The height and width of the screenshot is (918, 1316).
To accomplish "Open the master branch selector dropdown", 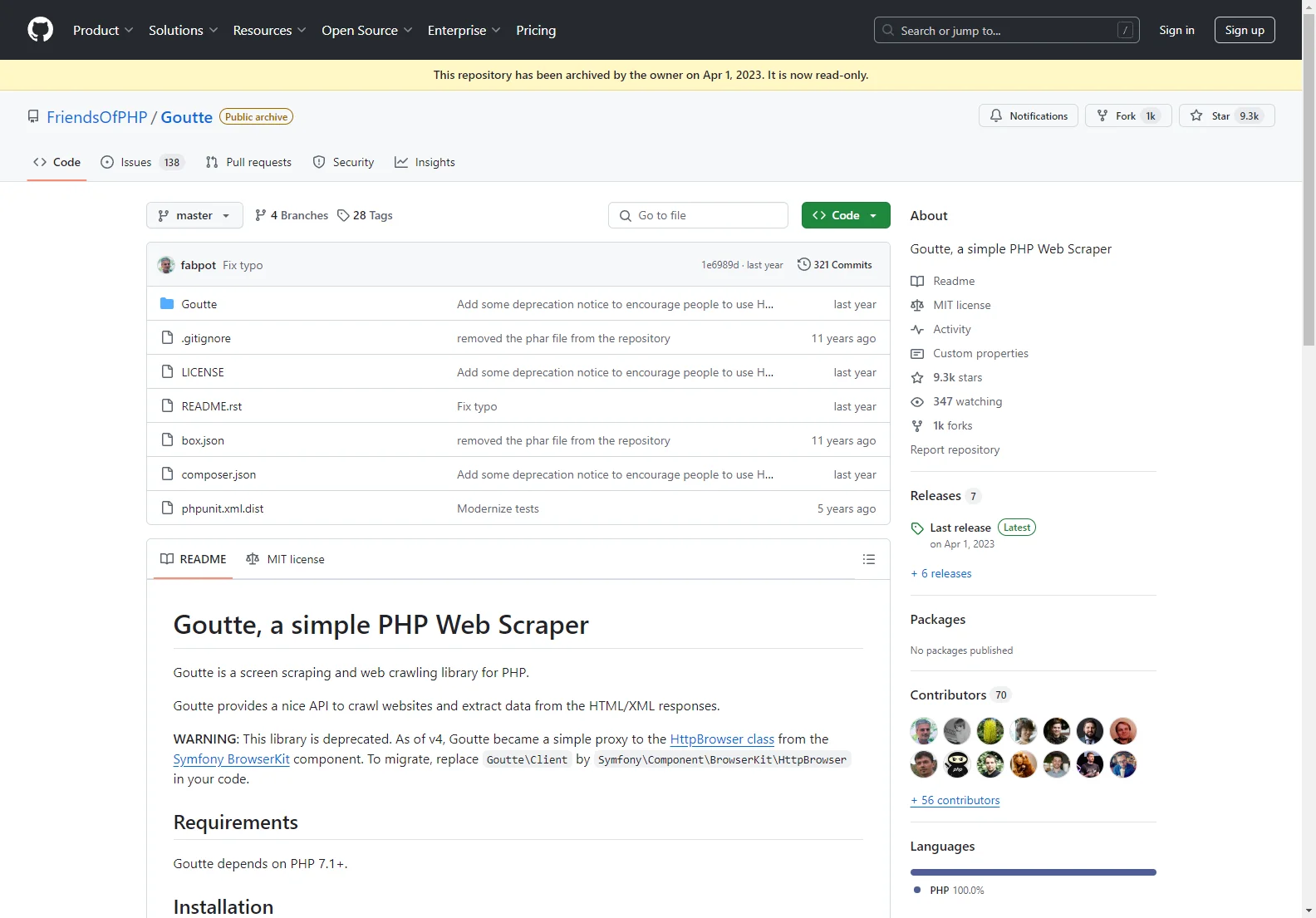I will pos(194,215).
